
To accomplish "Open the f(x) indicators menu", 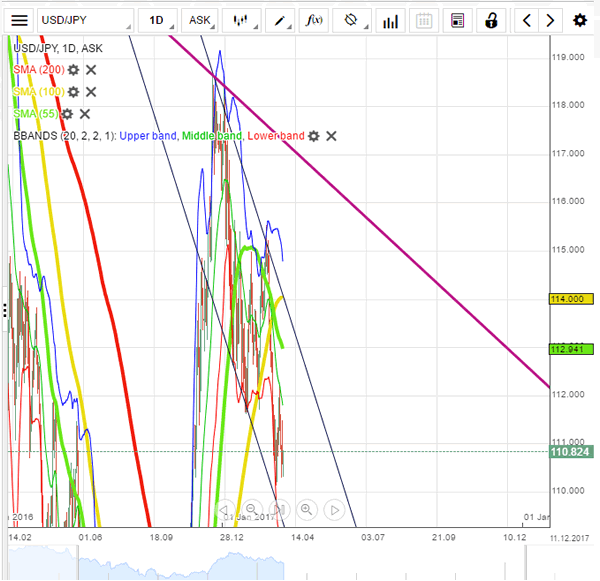I will coord(315,20).
